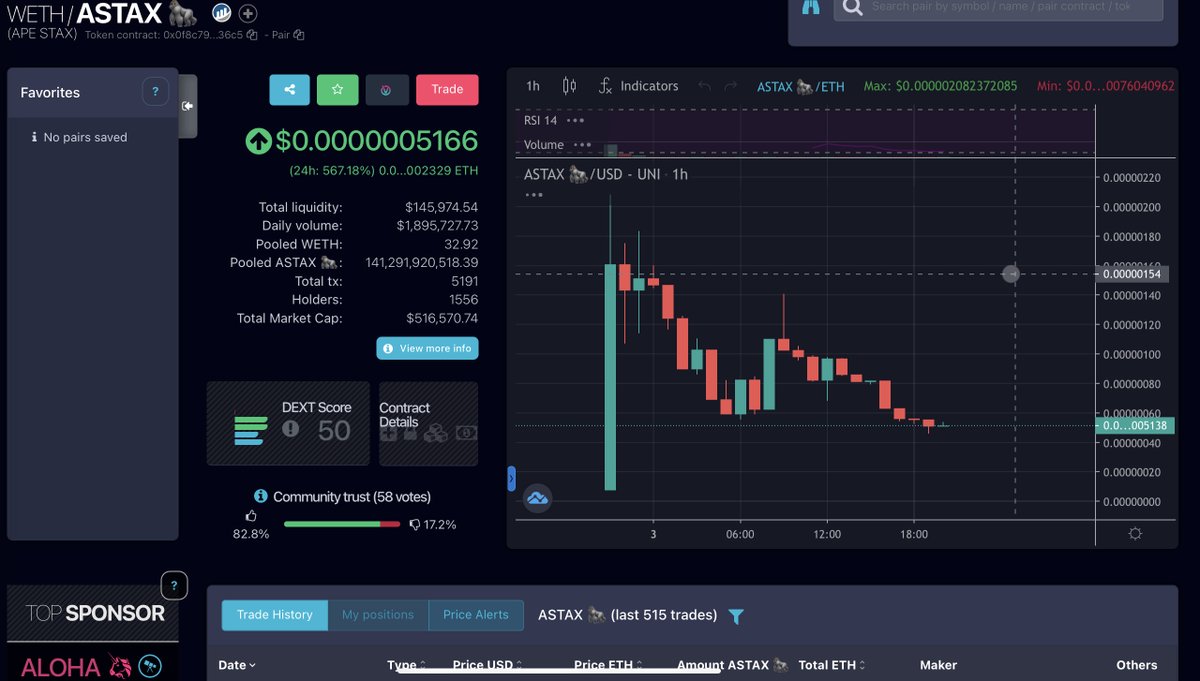The height and width of the screenshot is (681, 1200).
Task: Click the Min price text in chart header
Action: [x=1106, y=87]
